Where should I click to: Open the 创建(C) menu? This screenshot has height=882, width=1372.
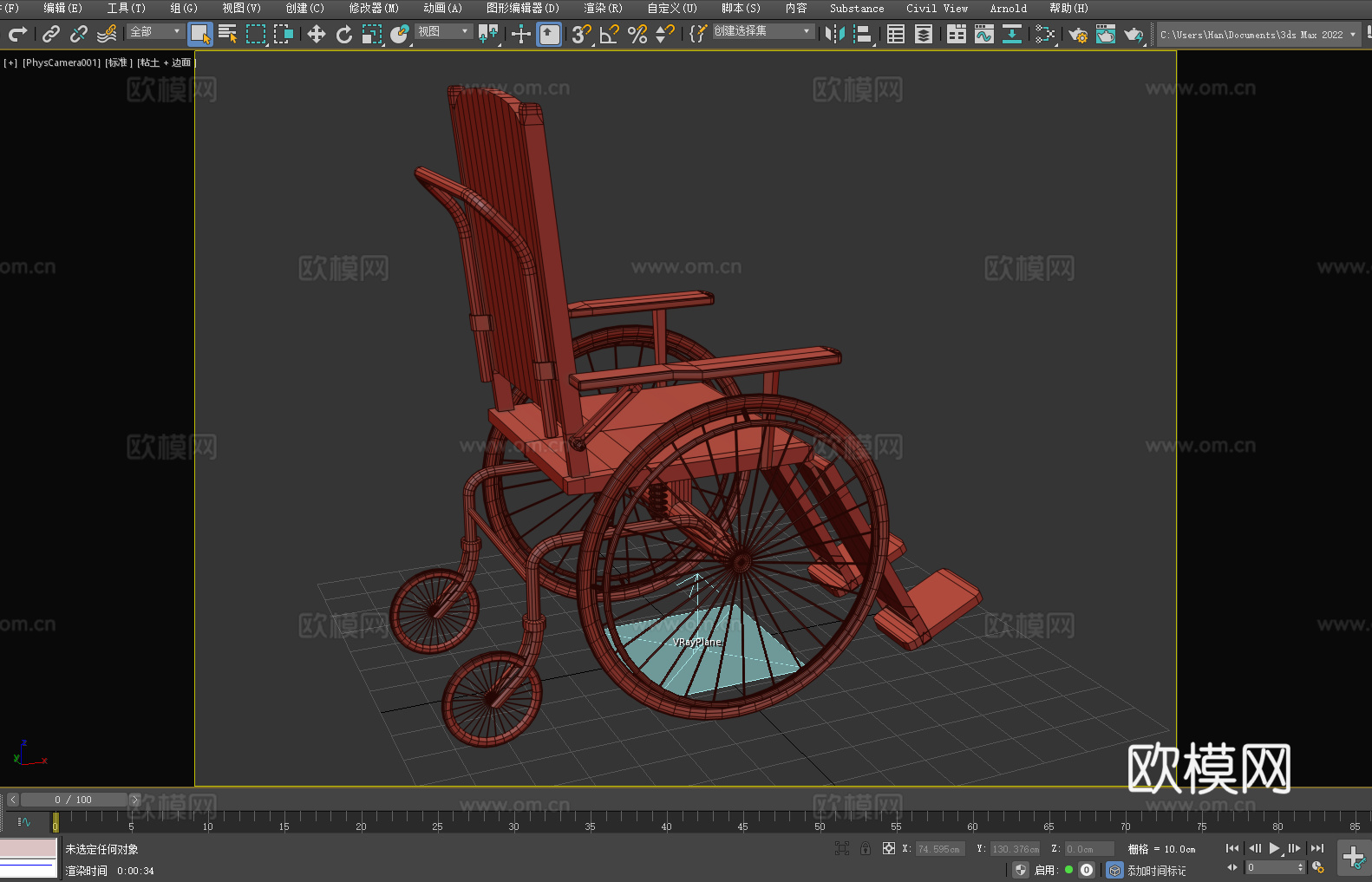pos(305,8)
